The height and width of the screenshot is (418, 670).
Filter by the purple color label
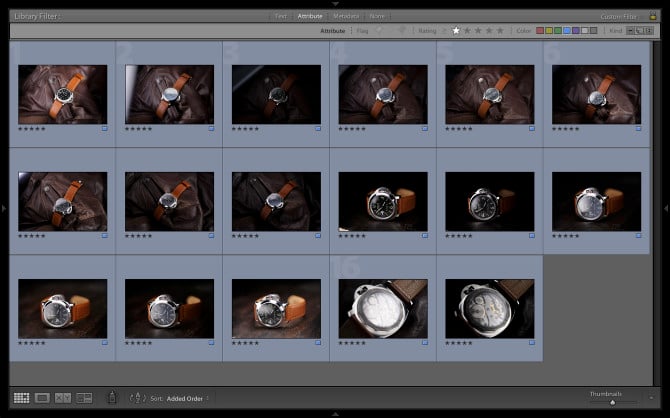(576, 30)
